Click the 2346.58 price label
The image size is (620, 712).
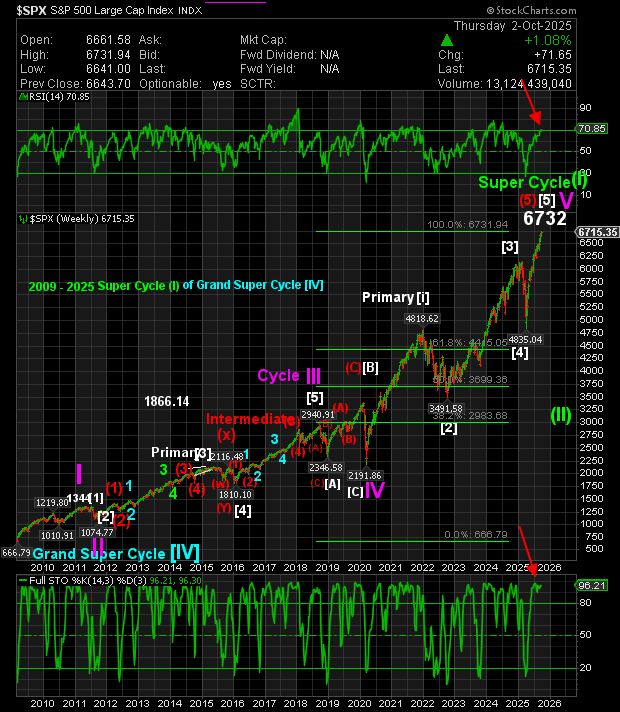click(326, 467)
